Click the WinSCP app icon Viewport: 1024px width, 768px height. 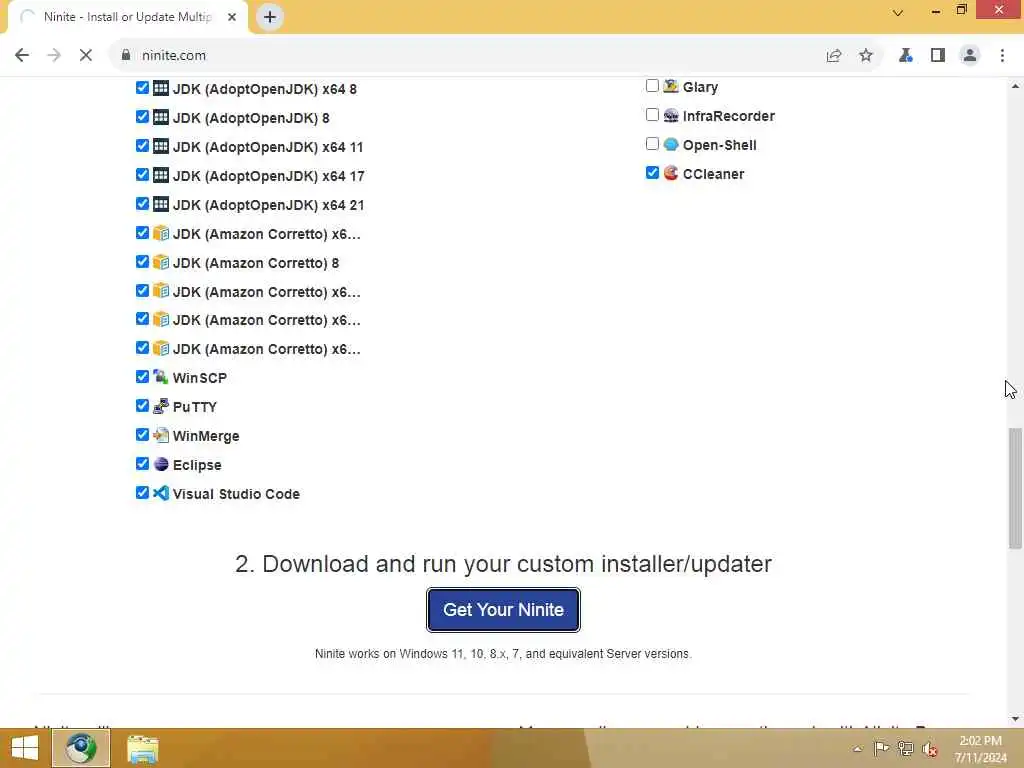161,377
